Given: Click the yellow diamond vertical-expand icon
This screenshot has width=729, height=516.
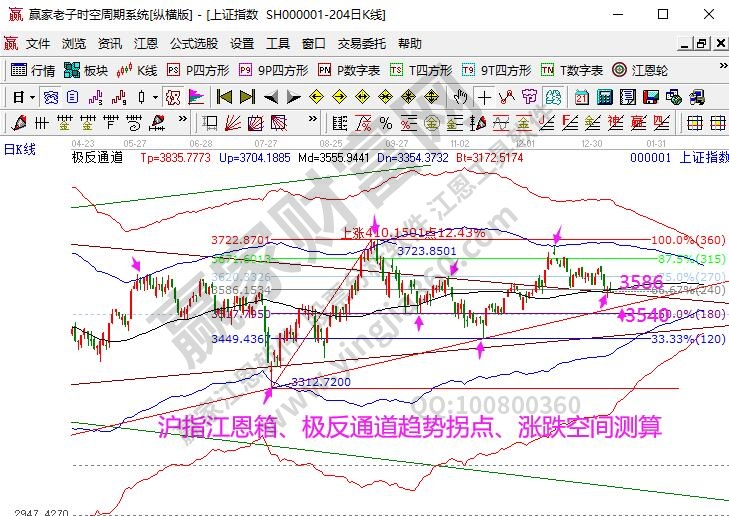Looking at the screenshot, I should tap(431, 98).
